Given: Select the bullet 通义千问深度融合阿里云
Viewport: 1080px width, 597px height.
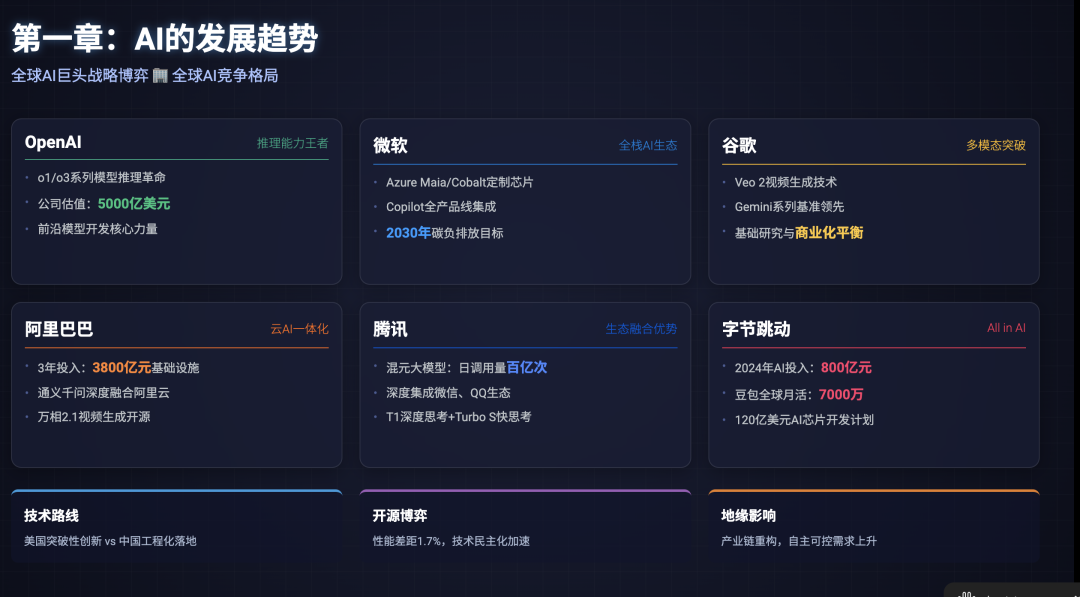Looking at the screenshot, I should [x=103, y=393].
